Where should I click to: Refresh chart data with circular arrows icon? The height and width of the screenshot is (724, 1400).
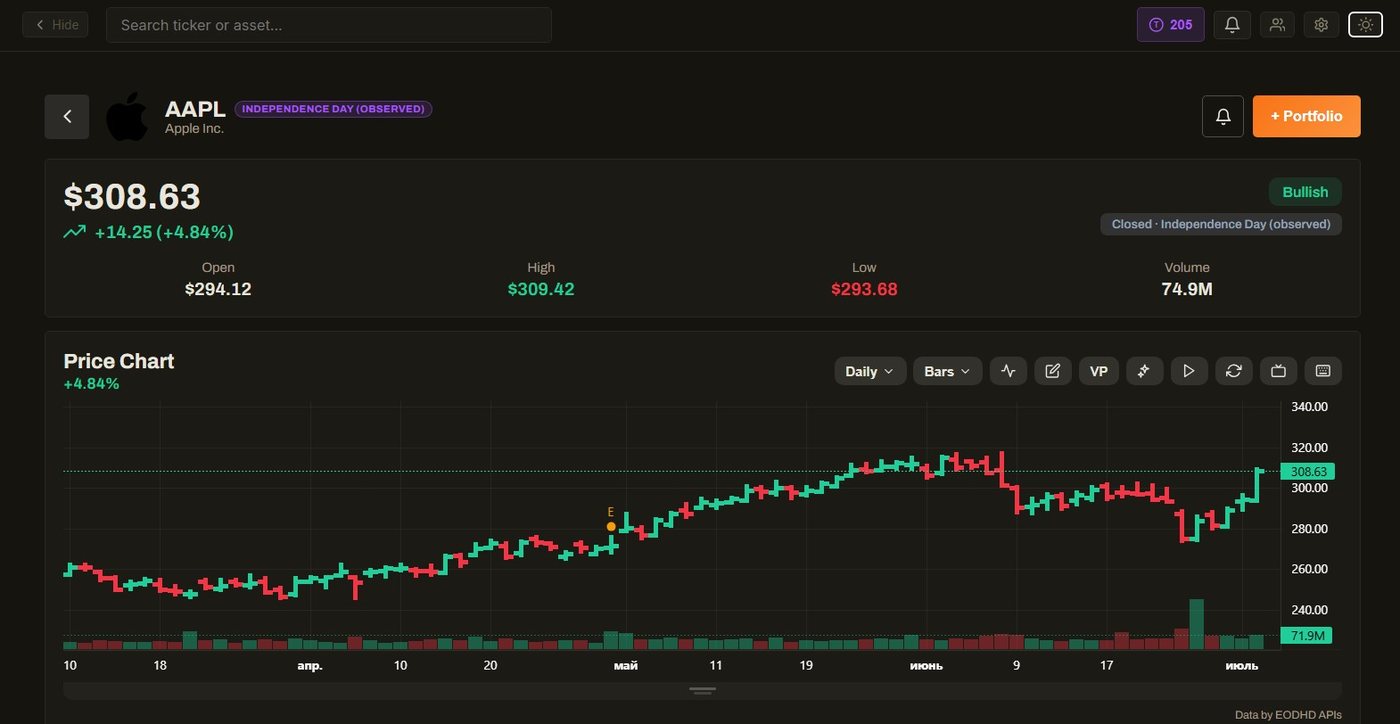point(1234,371)
